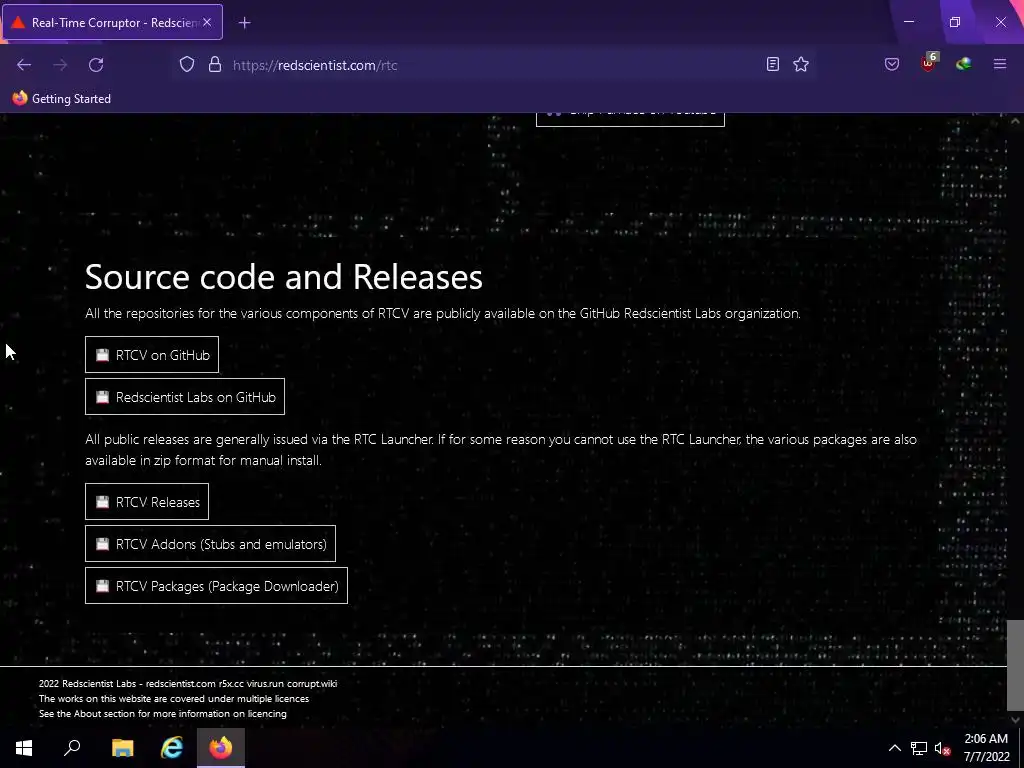Viewport: 1024px width, 768px height.
Task: Show site security lock information
Action: point(215,64)
